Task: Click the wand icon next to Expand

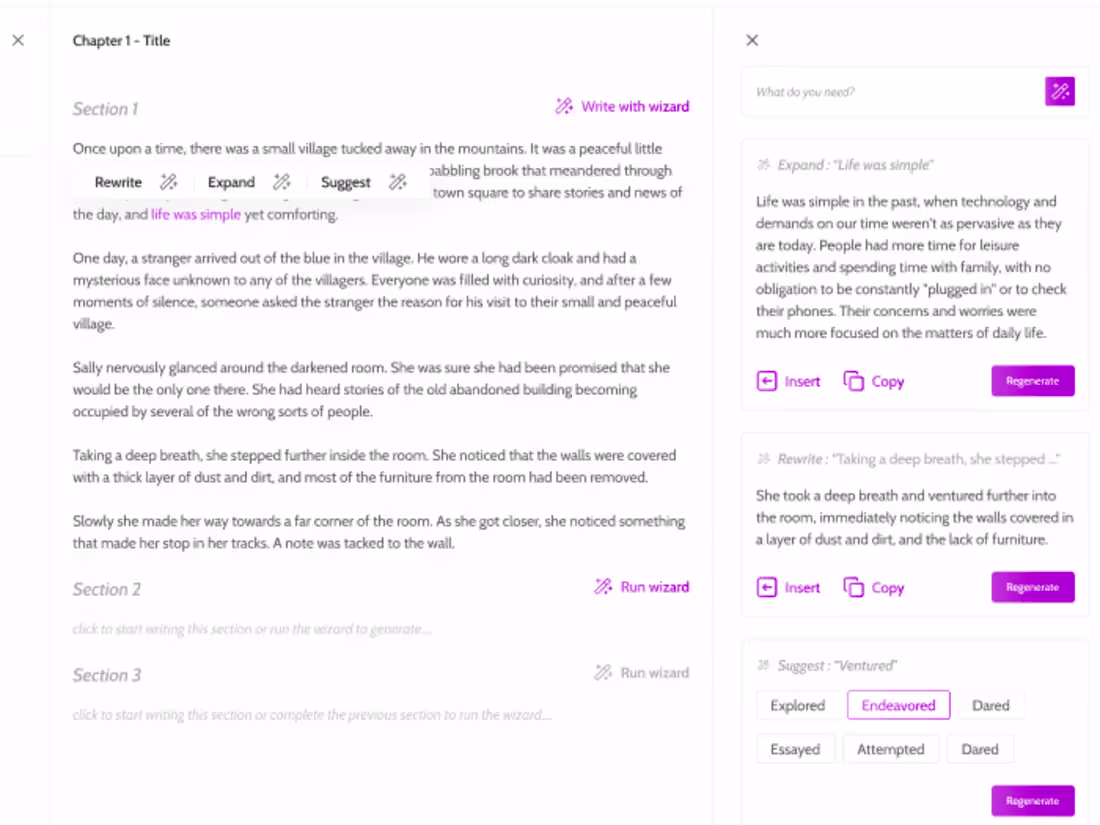Action: pyautogui.click(x=282, y=182)
